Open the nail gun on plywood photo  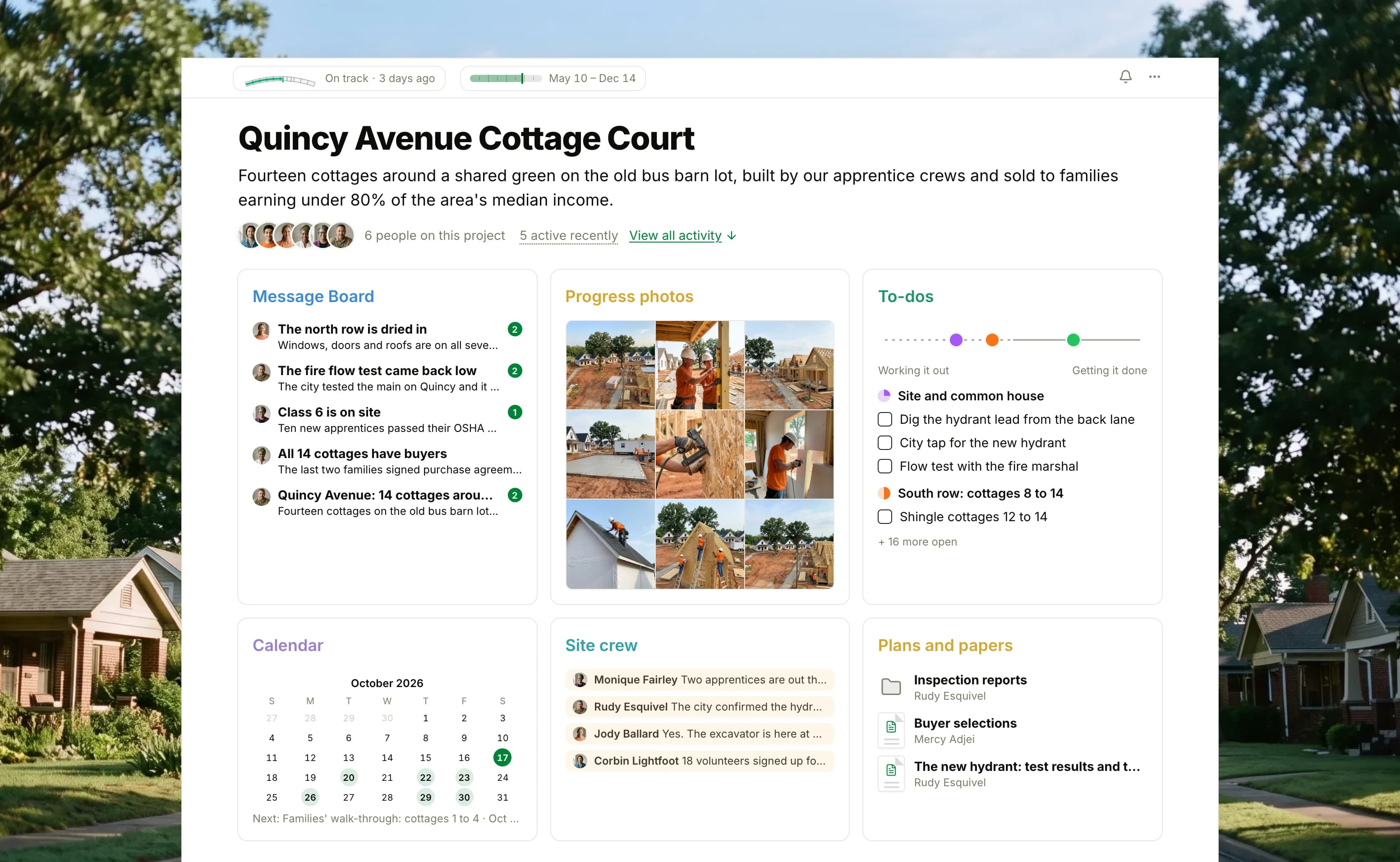(x=700, y=454)
